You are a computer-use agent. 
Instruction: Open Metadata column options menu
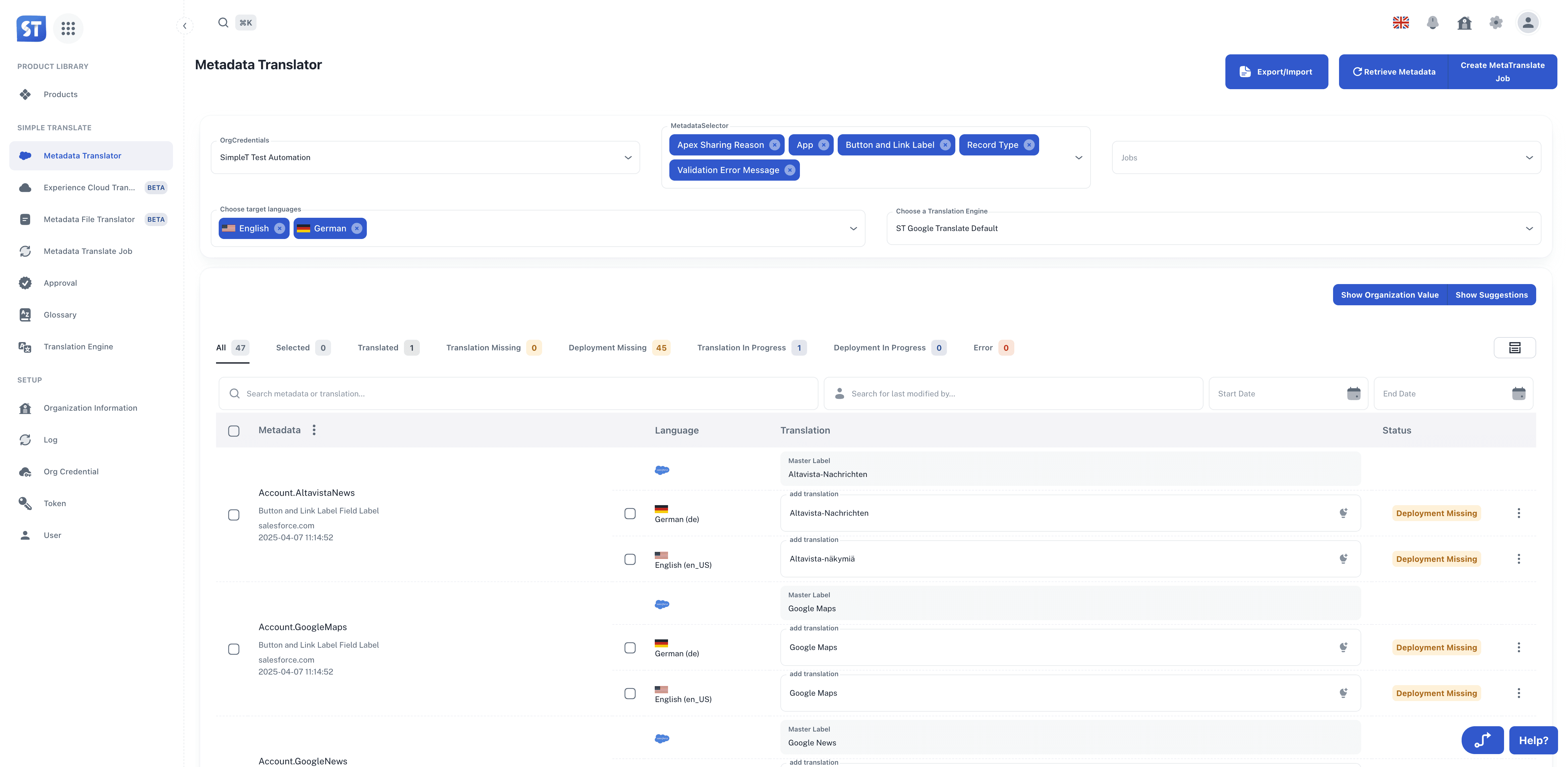click(314, 430)
